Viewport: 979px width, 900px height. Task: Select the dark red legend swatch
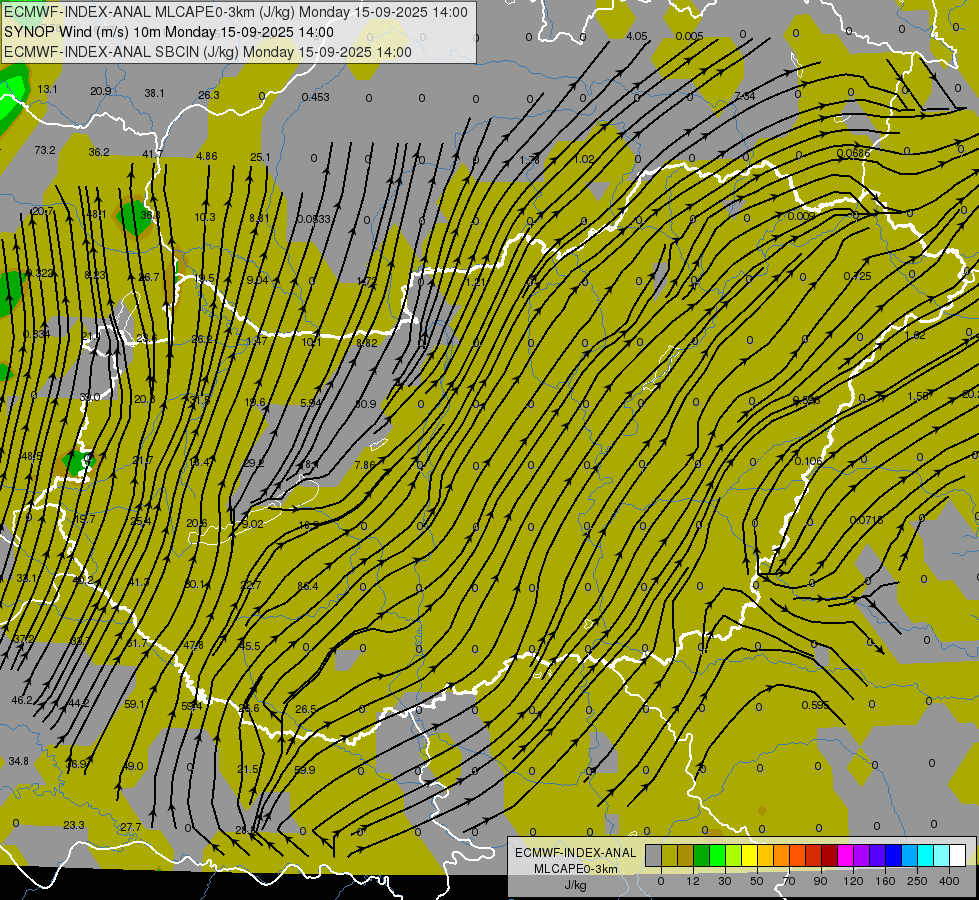pyautogui.click(x=829, y=855)
